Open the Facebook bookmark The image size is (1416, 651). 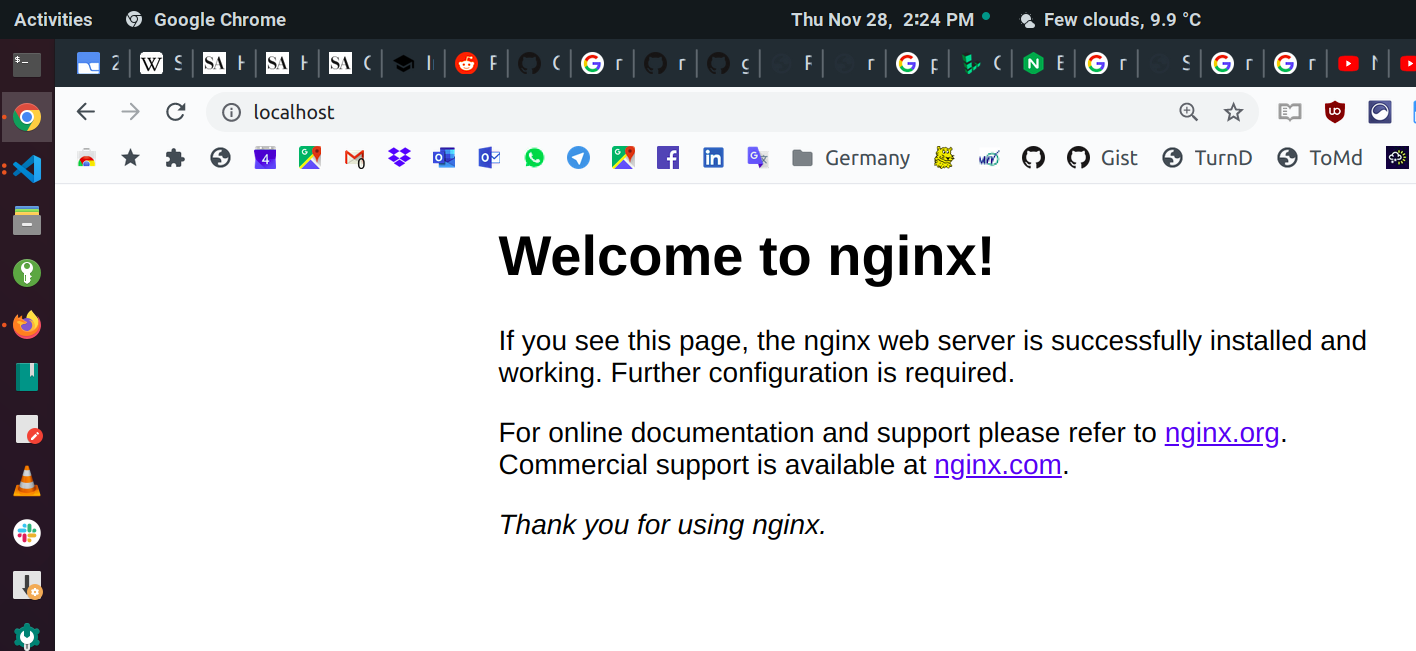(x=668, y=158)
